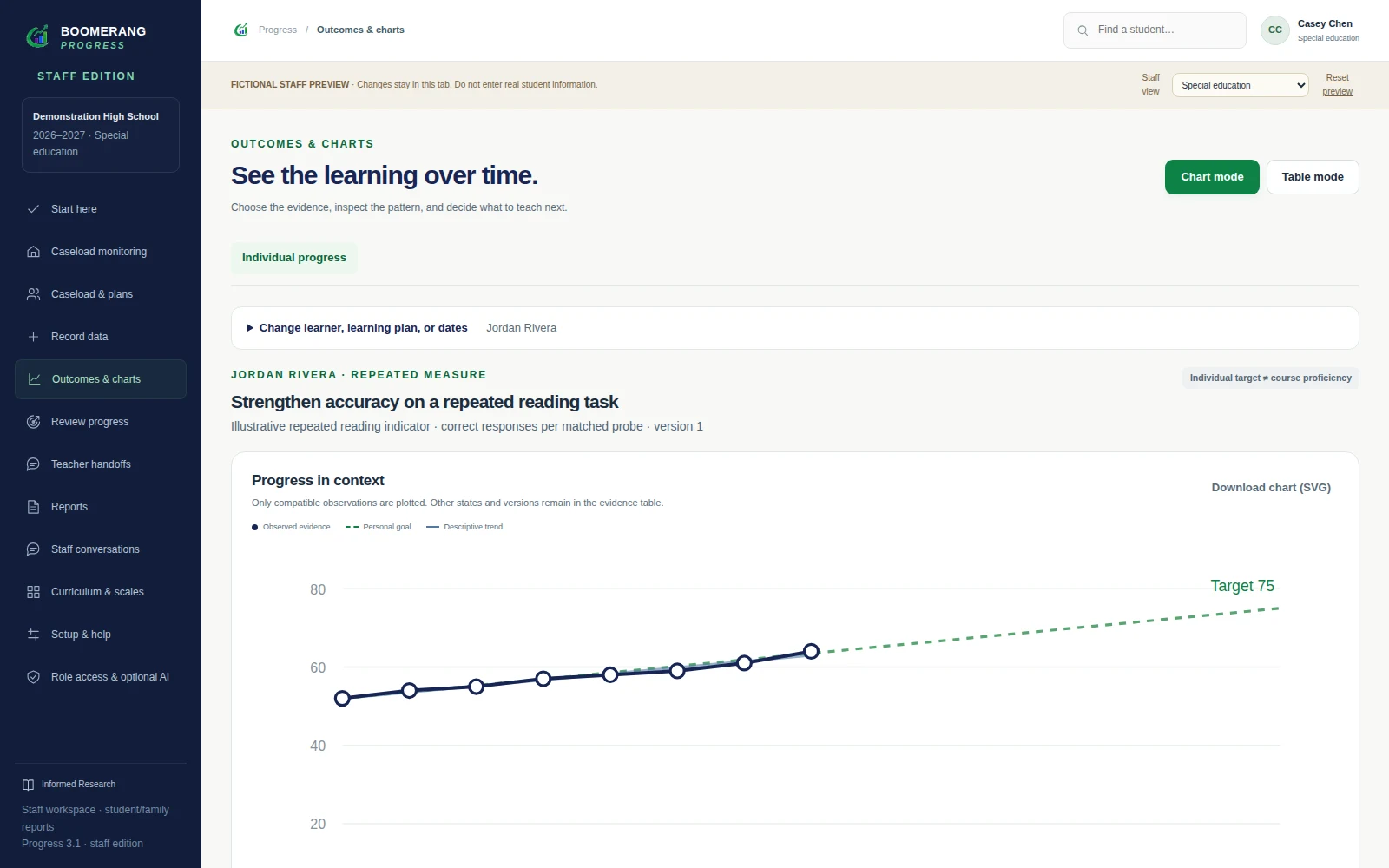Click the Informed Research book icon
Screen dimensions: 1389x868
tap(28, 785)
